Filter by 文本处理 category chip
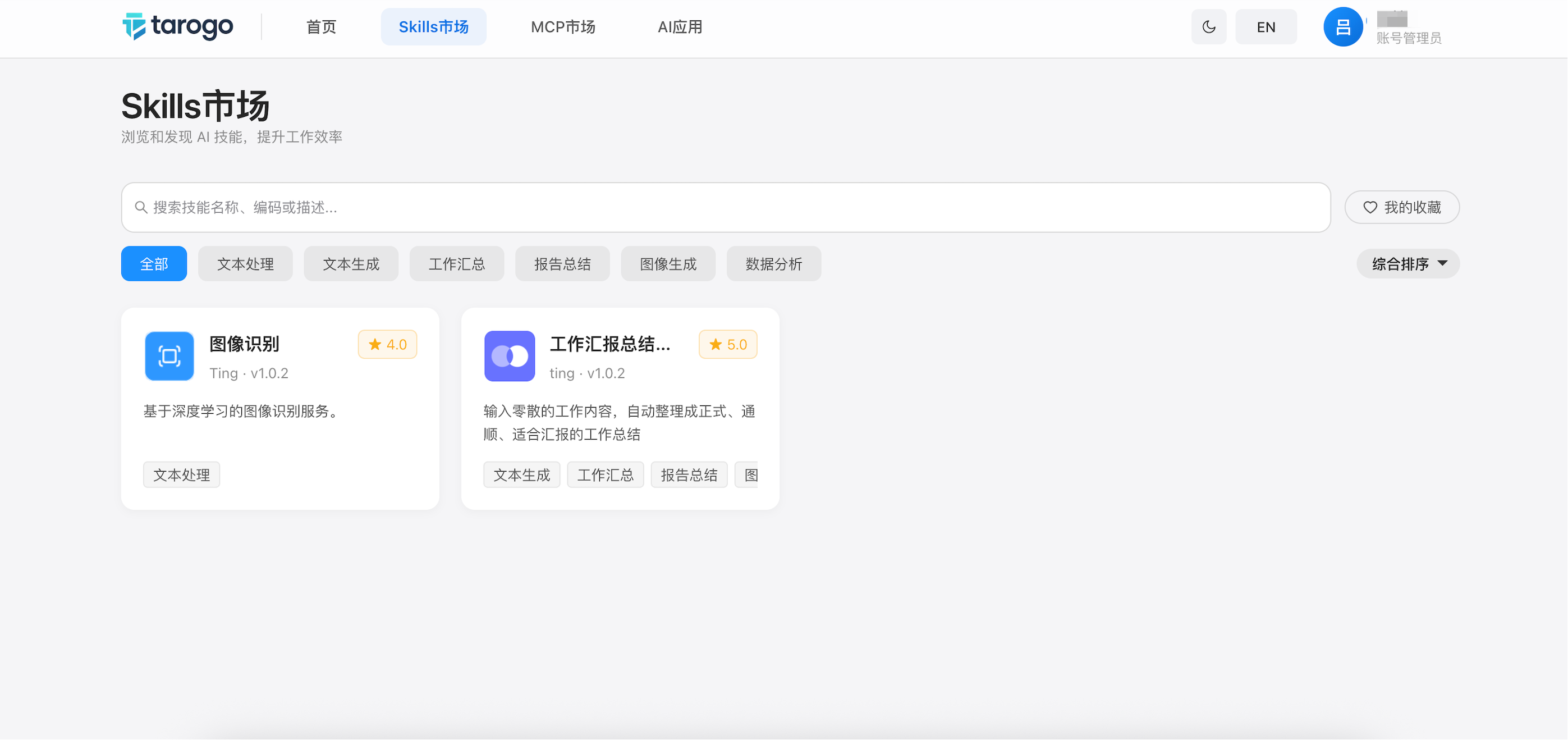The height and width of the screenshot is (740, 1568). (x=245, y=264)
